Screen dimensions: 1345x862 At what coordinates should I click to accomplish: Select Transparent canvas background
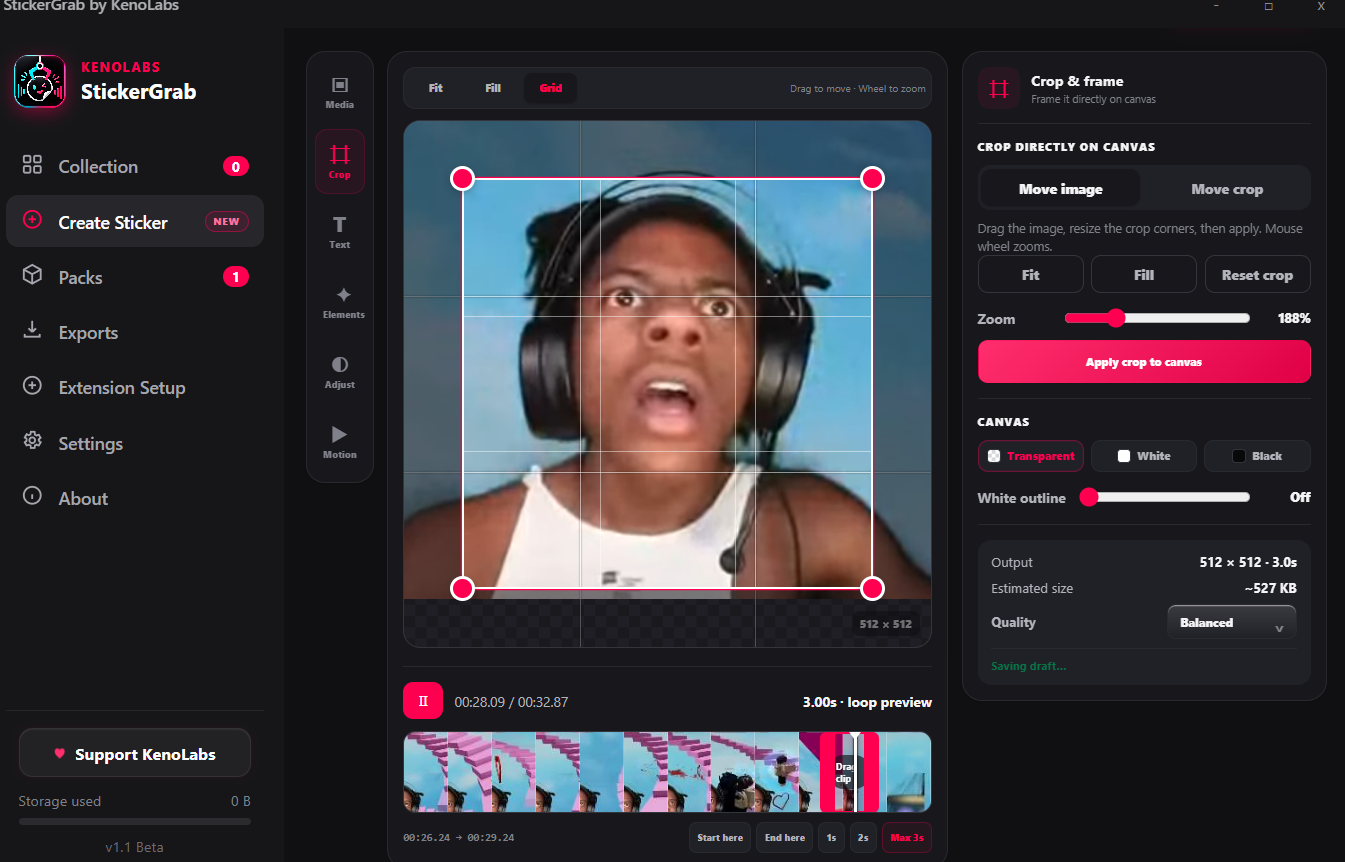pos(1031,456)
